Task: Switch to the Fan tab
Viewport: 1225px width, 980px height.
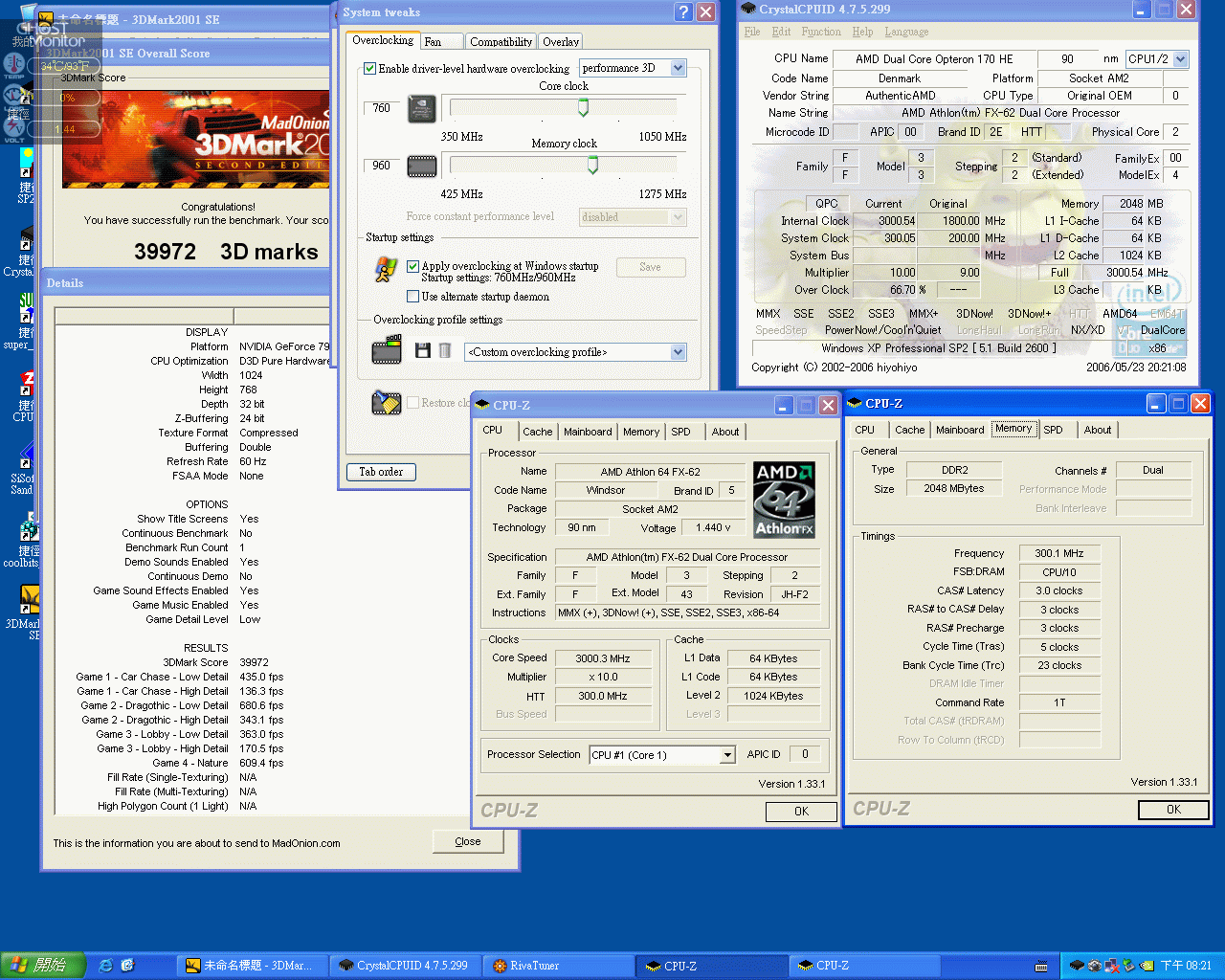Action: pos(434,42)
